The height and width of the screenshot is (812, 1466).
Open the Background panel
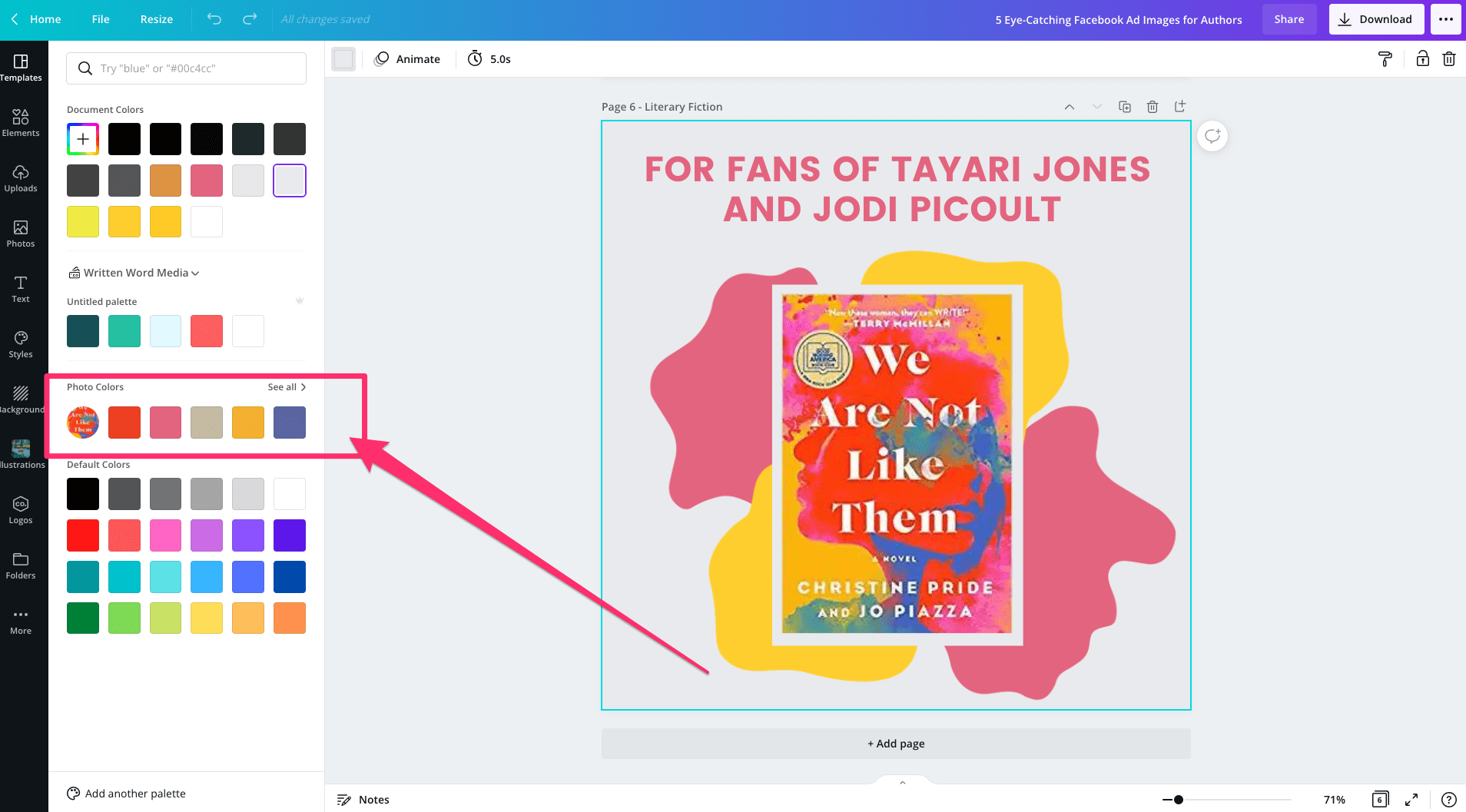pyautogui.click(x=21, y=399)
